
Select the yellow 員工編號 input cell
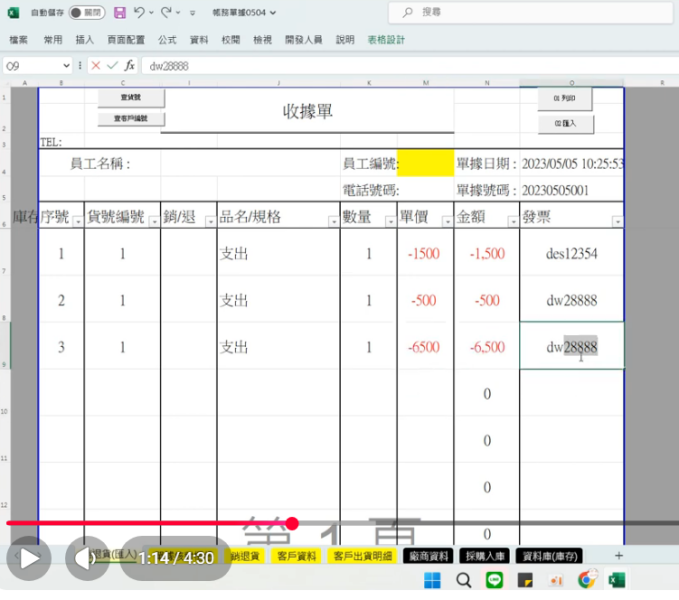coord(425,163)
